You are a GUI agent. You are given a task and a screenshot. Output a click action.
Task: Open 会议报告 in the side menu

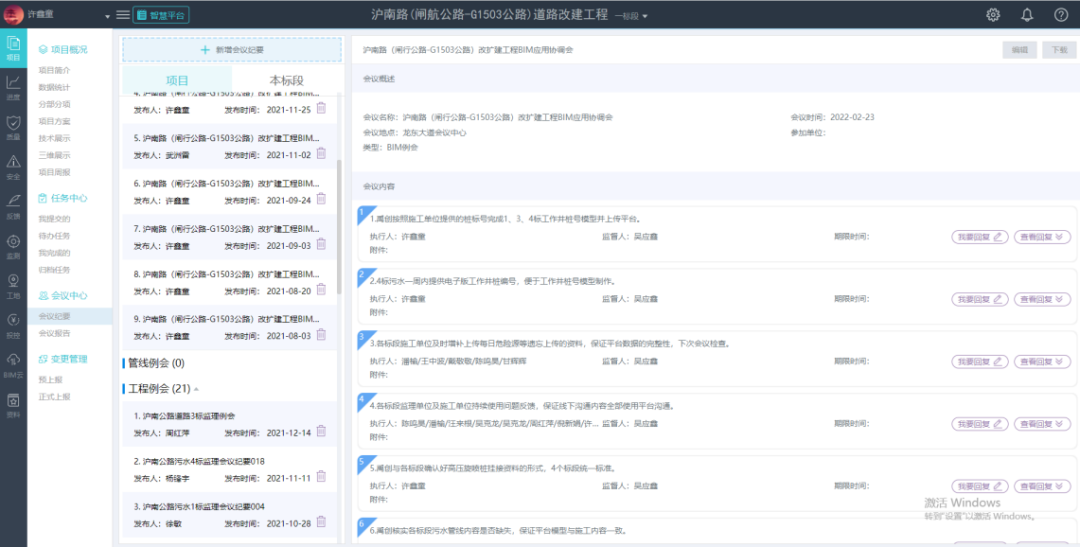[54, 333]
